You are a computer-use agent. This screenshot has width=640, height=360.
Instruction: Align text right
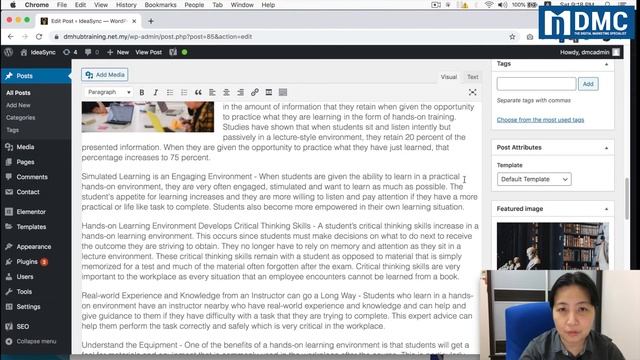(240, 92)
